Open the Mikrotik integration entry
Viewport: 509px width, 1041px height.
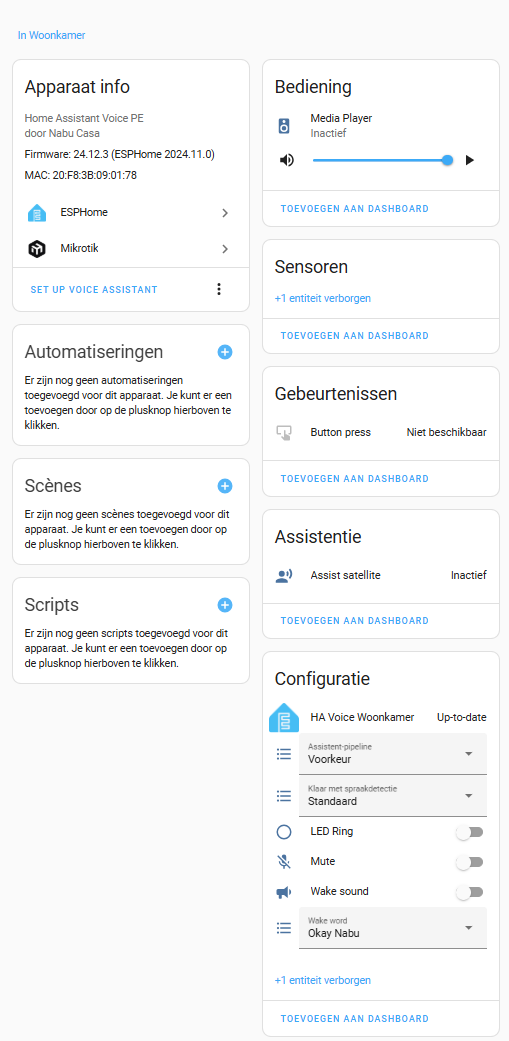(131, 249)
